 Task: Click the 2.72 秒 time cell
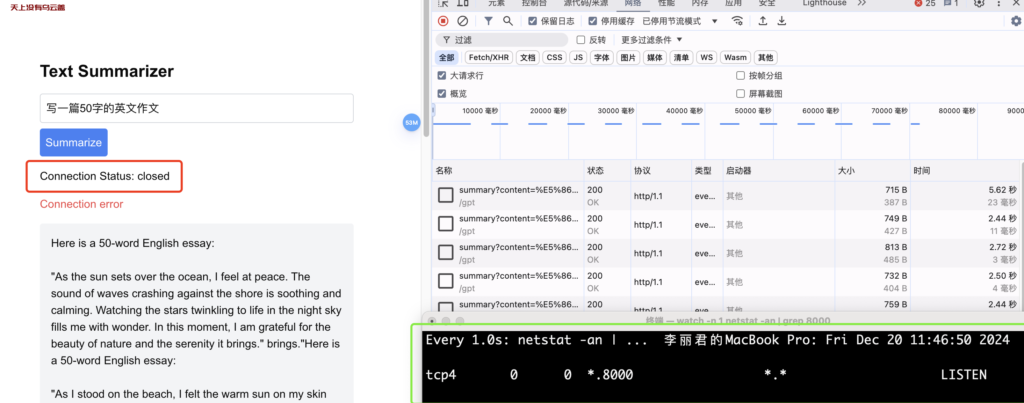click(1002, 248)
